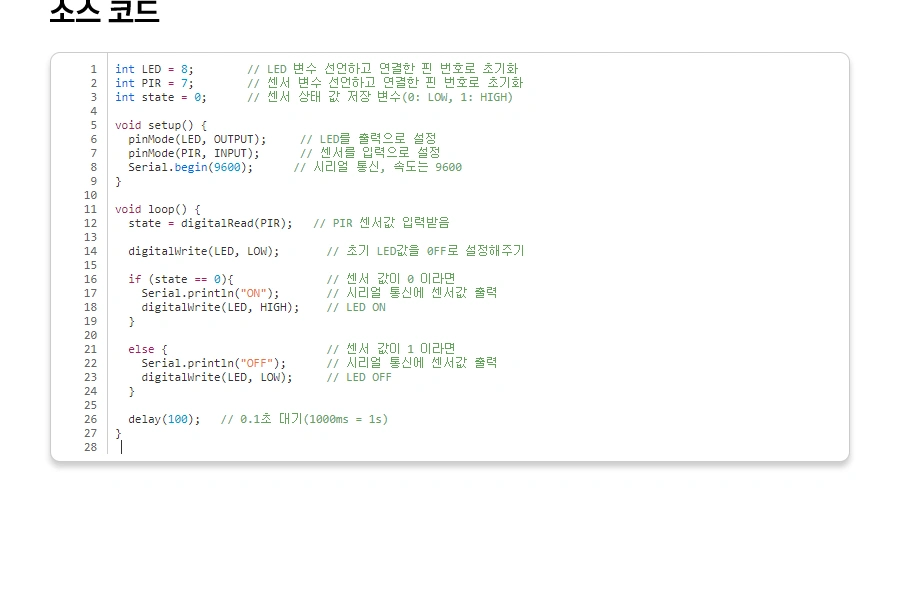Click the digitalWrite(LED, HIGH) statement
This screenshot has height=591, width=900.
click(x=220, y=307)
